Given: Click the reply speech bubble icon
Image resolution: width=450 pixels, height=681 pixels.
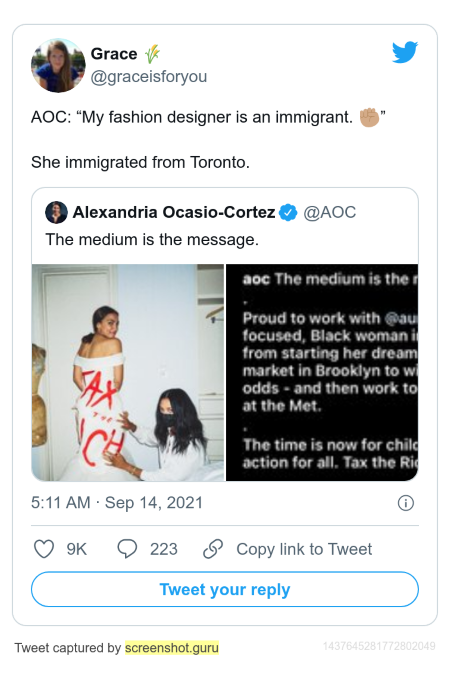Looking at the screenshot, I should tap(127, 549).
